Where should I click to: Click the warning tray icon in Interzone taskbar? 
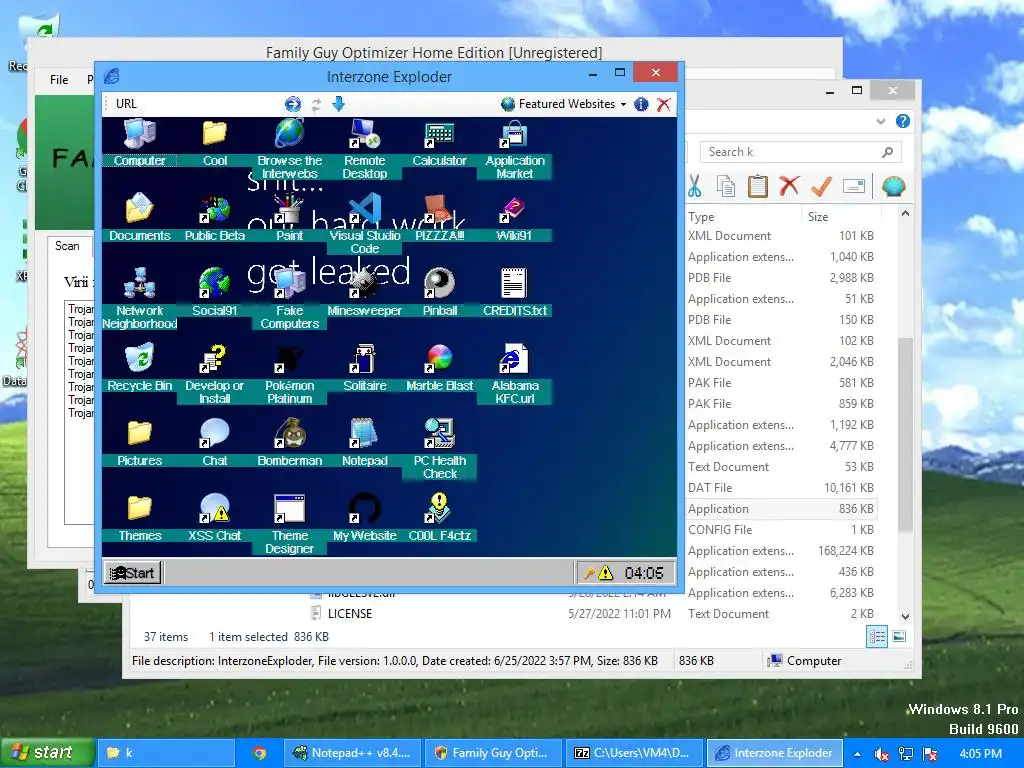[605, 573]
